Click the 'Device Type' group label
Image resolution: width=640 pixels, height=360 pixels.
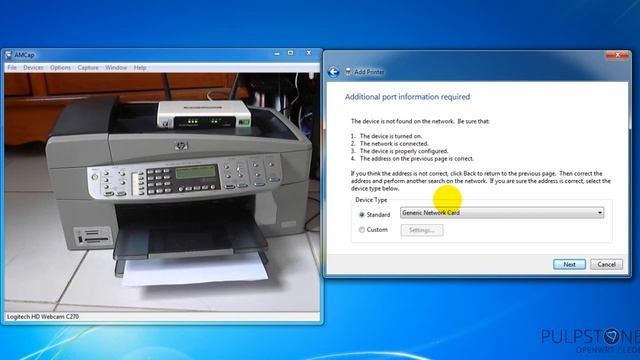point(371,200)
